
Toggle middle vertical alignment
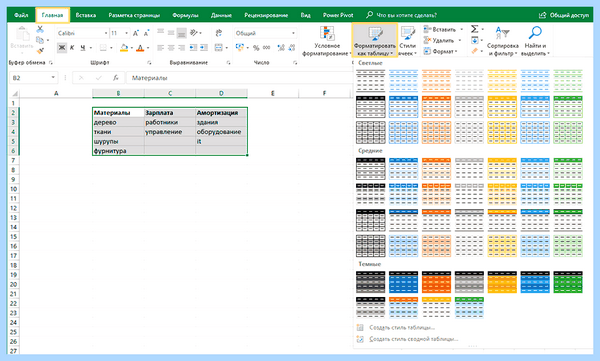pyautogui.click(x=171, y=33)
